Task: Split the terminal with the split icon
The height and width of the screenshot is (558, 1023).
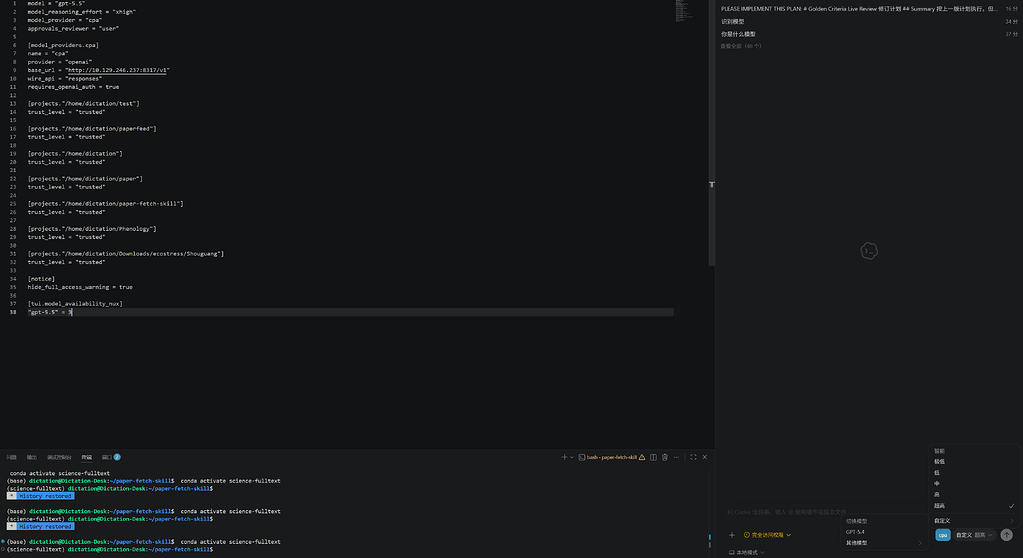Action: (x=653, y=457)
